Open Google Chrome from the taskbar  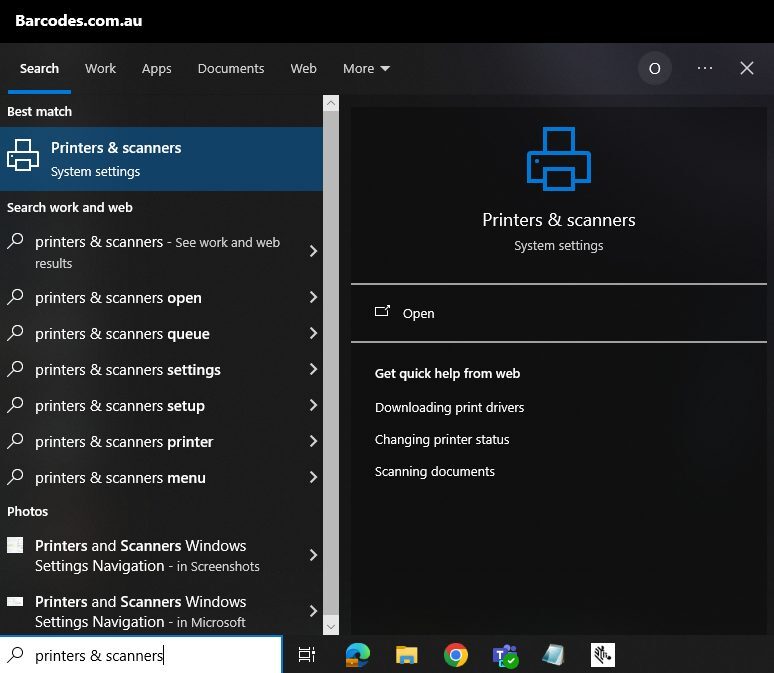point(456,655)
